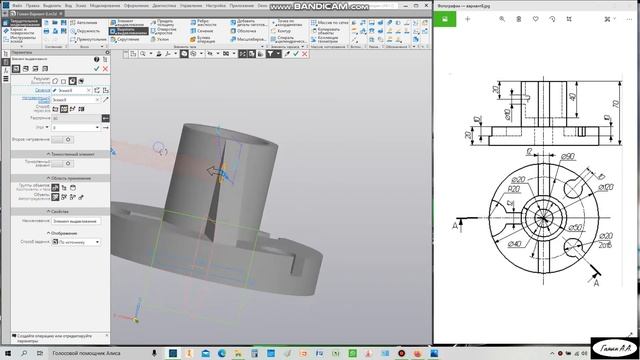Select Коллекция геометрии tool
Viewport: 640px width, 360px height.
(324, 40)
